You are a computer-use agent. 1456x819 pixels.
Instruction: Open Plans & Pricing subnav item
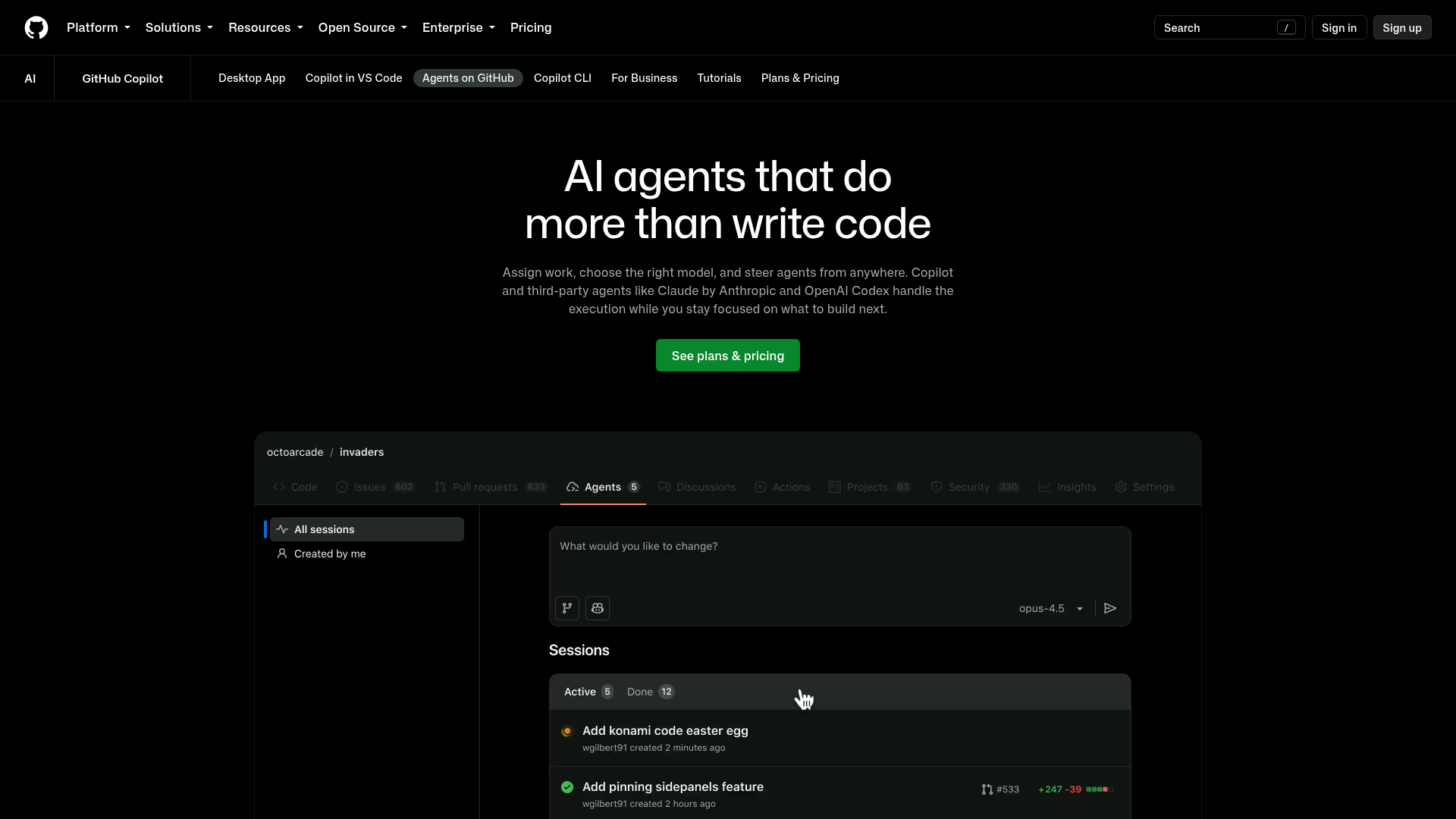tap(800, 78)
